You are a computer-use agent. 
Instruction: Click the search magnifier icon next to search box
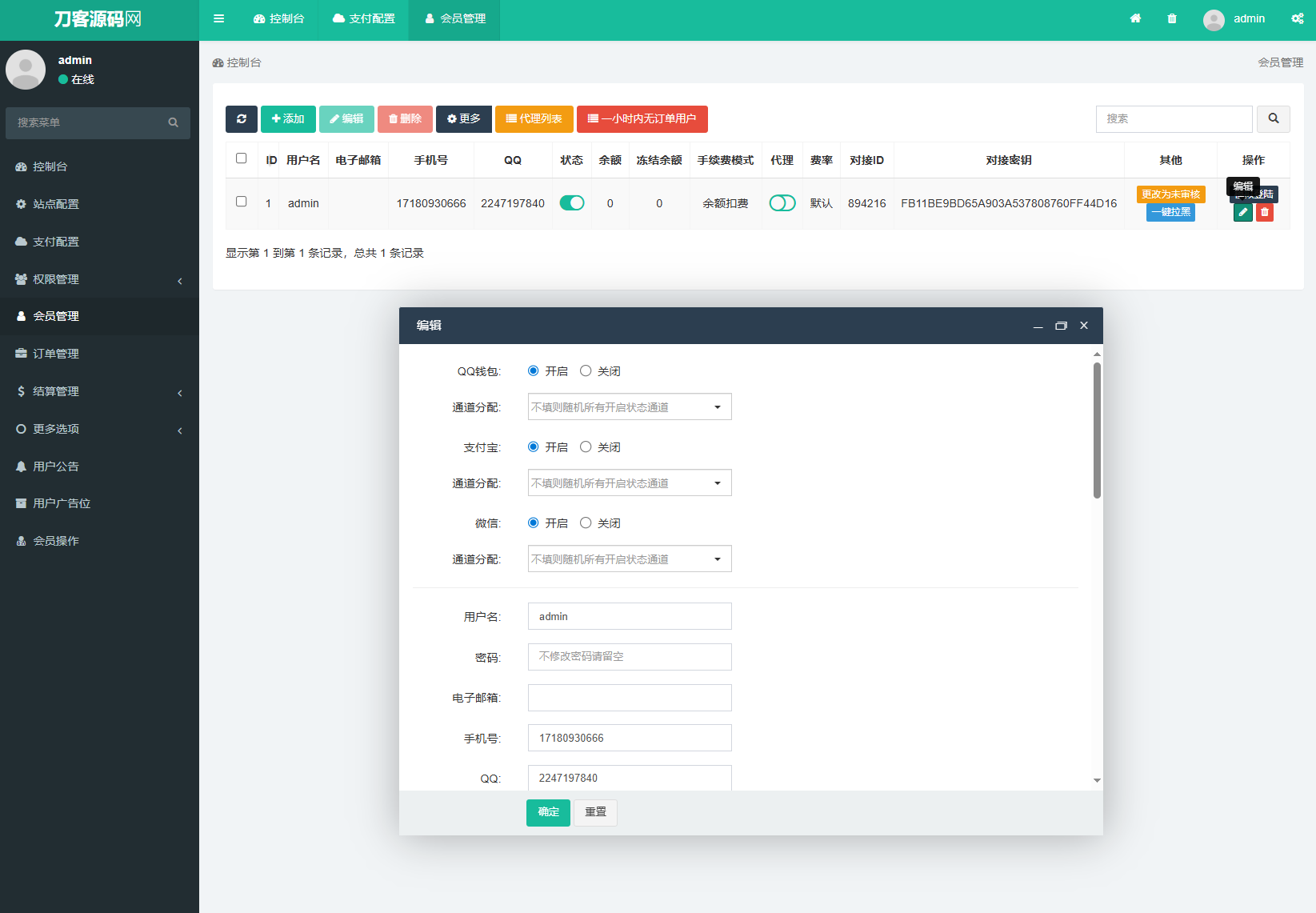tap(1273, 118)
